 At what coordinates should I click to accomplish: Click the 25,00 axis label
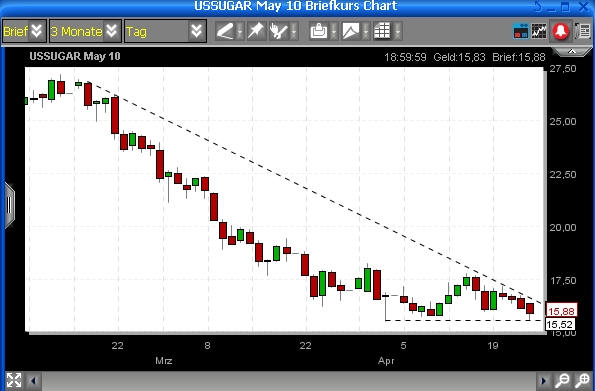tap(563, 121)
